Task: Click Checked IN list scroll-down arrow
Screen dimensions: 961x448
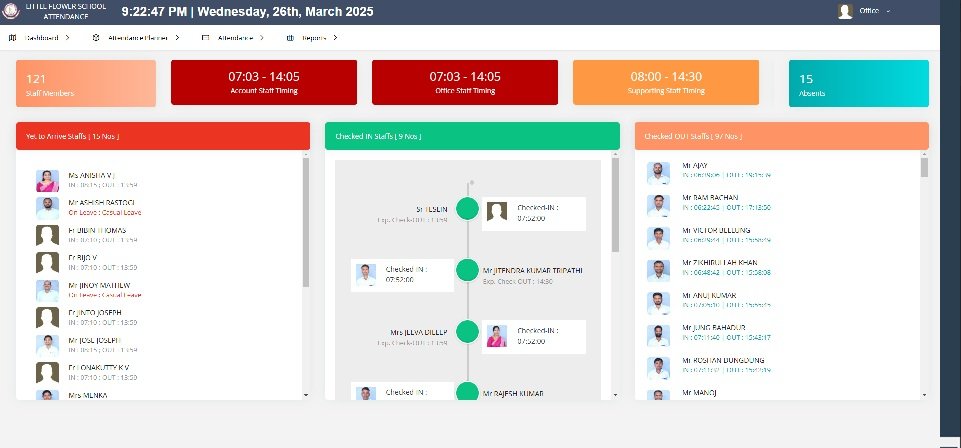Action: pyautogui.click(x=615, y=395)
